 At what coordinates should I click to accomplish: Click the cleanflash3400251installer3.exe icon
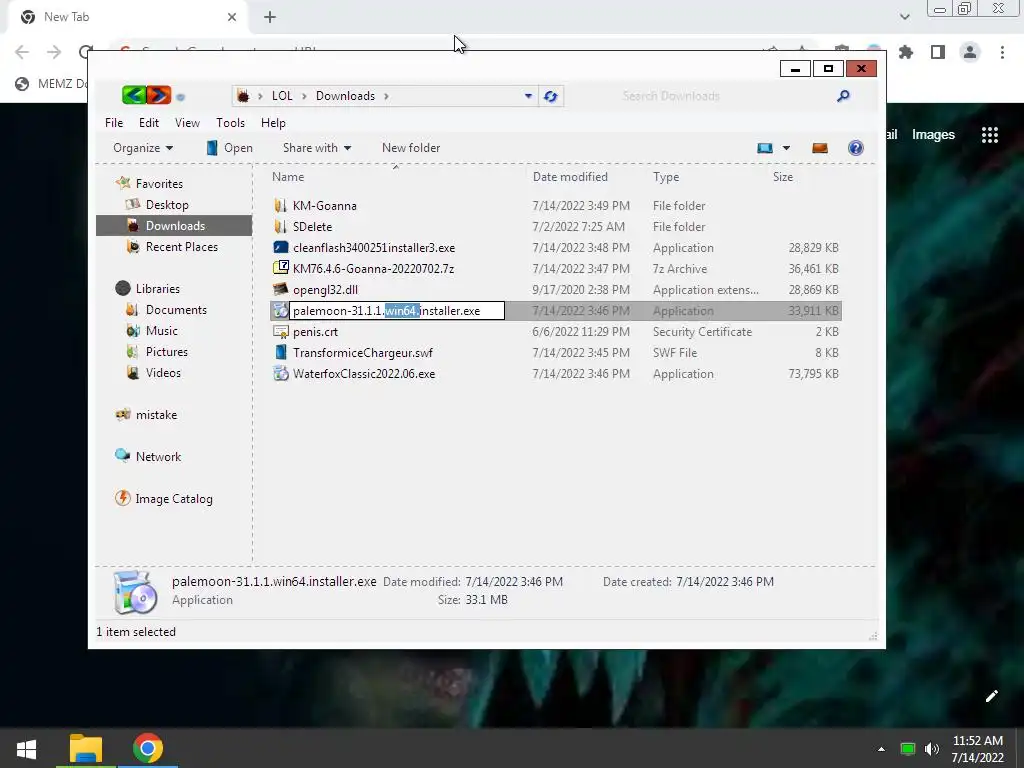(281, 248)
